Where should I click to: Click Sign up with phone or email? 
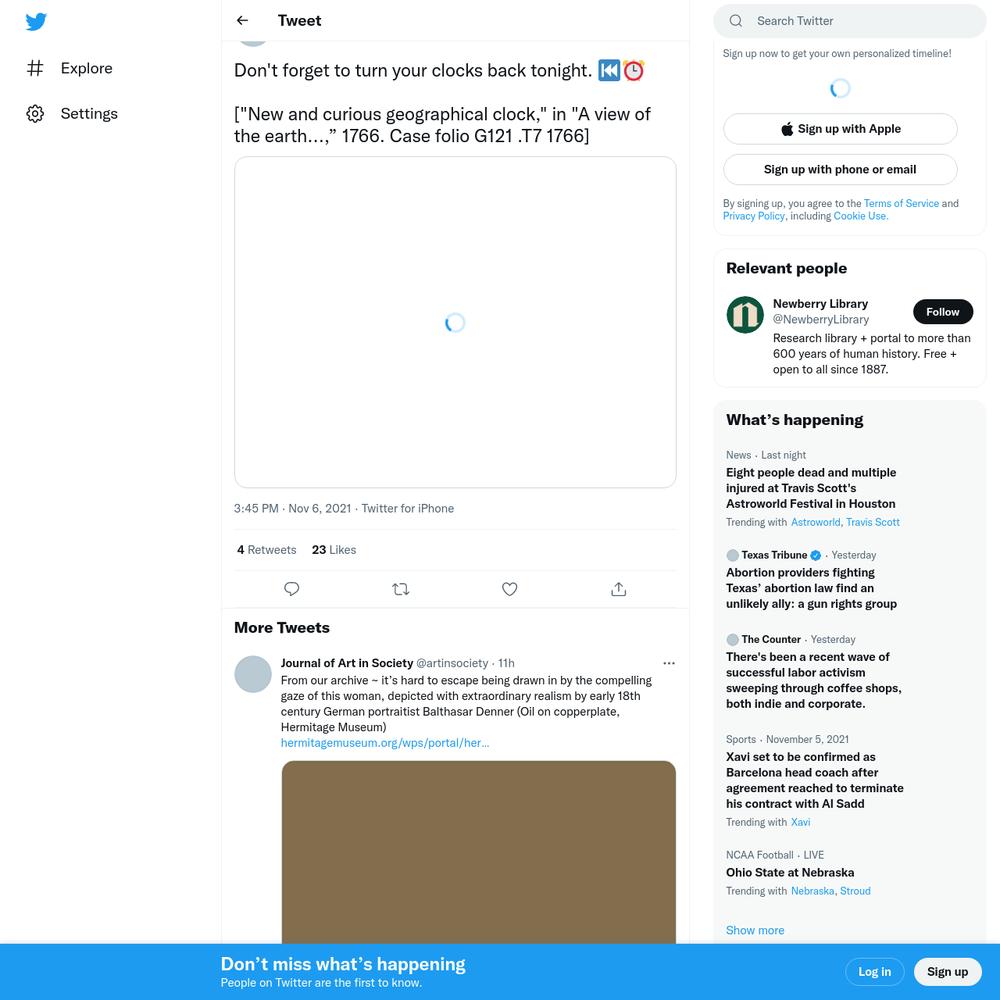840,170
